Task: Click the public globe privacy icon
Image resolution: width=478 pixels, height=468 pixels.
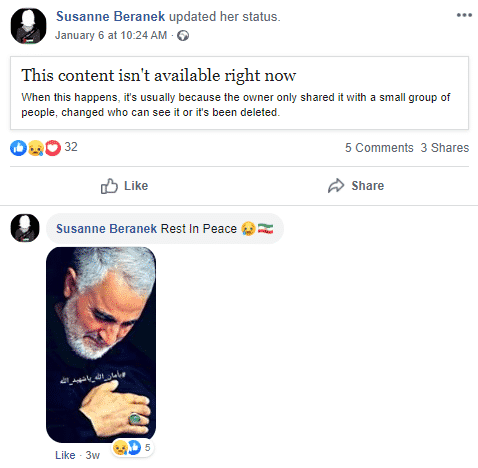Action: [183, 35]
